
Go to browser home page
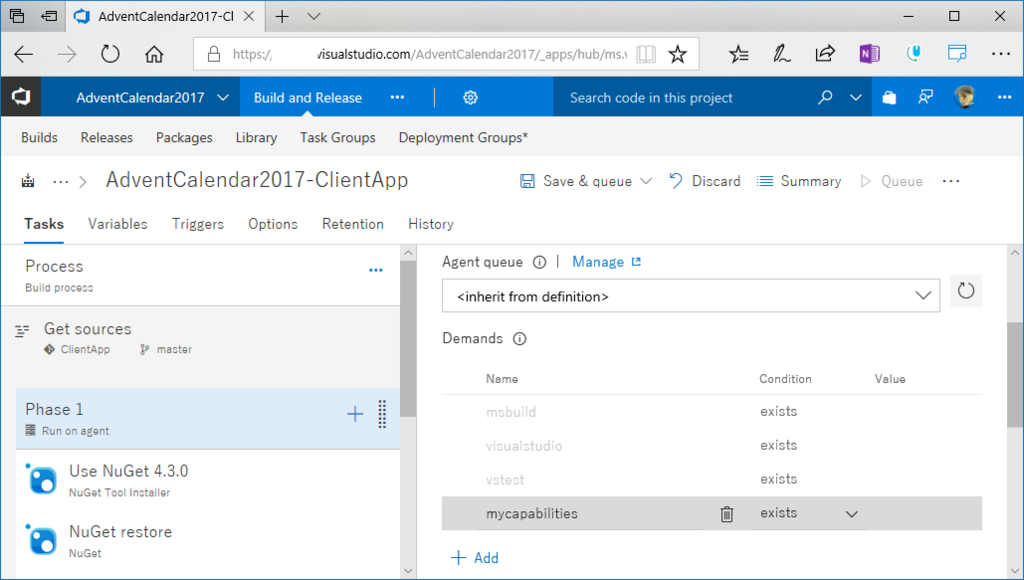tap(154, 54)
